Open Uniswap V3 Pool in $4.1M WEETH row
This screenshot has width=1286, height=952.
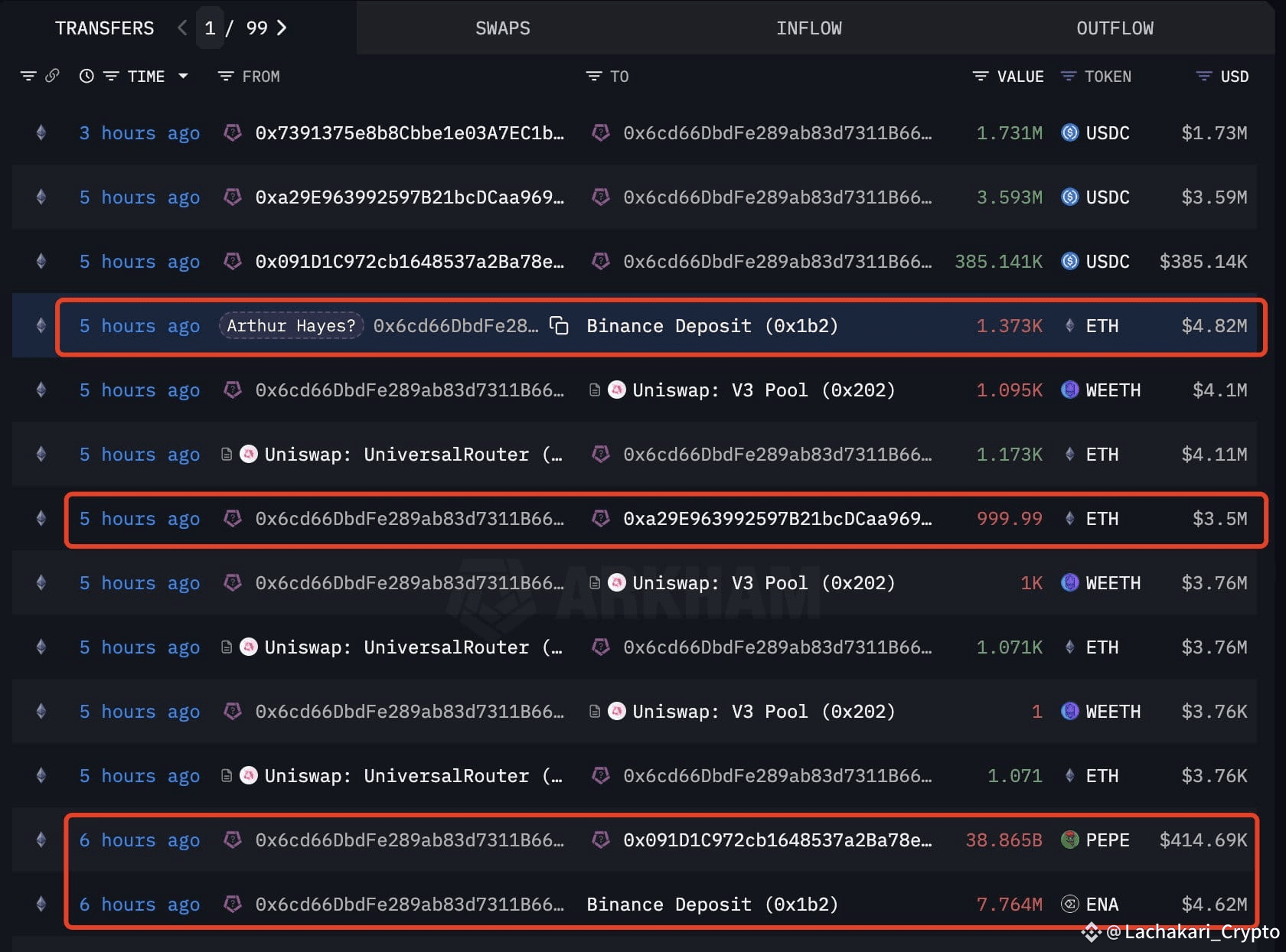(763, 390)
